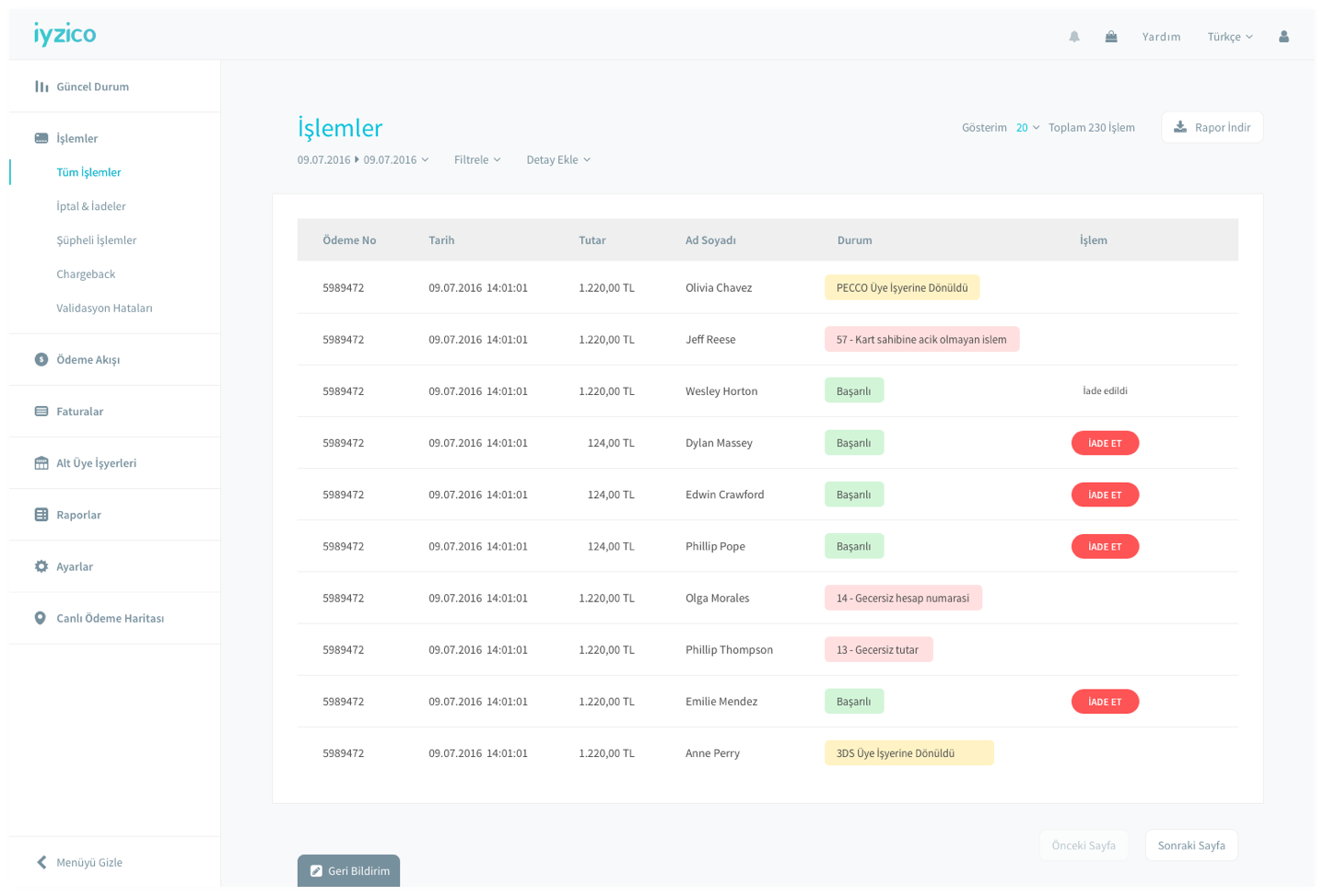Click the Tarih column header
Image resolution: width=1324 pixels, height=896 pixels.
pyautogui.click(x=441, y=240)
